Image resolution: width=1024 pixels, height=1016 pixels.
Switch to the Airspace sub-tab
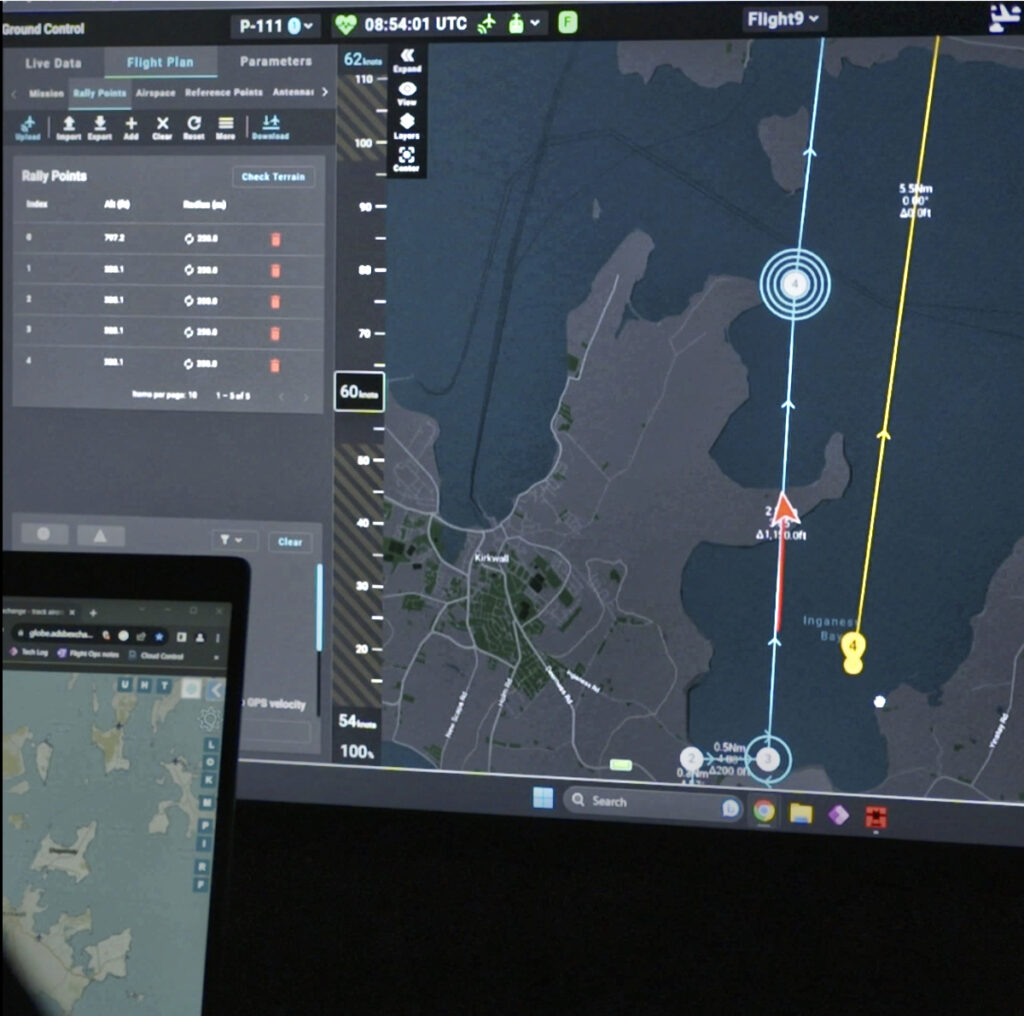click(x=155, y=93)
